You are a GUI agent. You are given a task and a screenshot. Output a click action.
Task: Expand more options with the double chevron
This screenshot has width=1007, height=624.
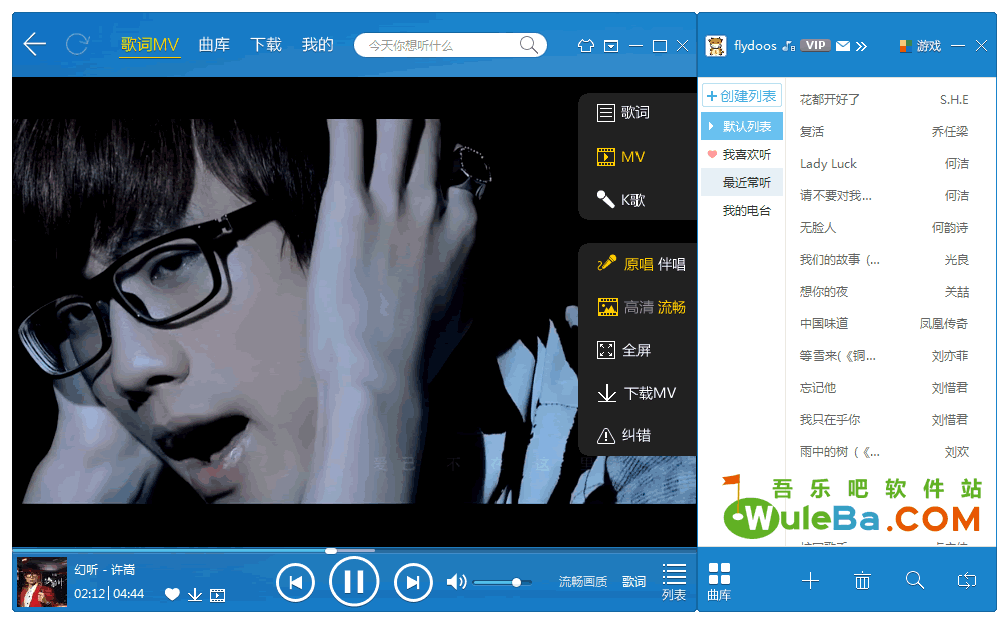tap(861, 46)
